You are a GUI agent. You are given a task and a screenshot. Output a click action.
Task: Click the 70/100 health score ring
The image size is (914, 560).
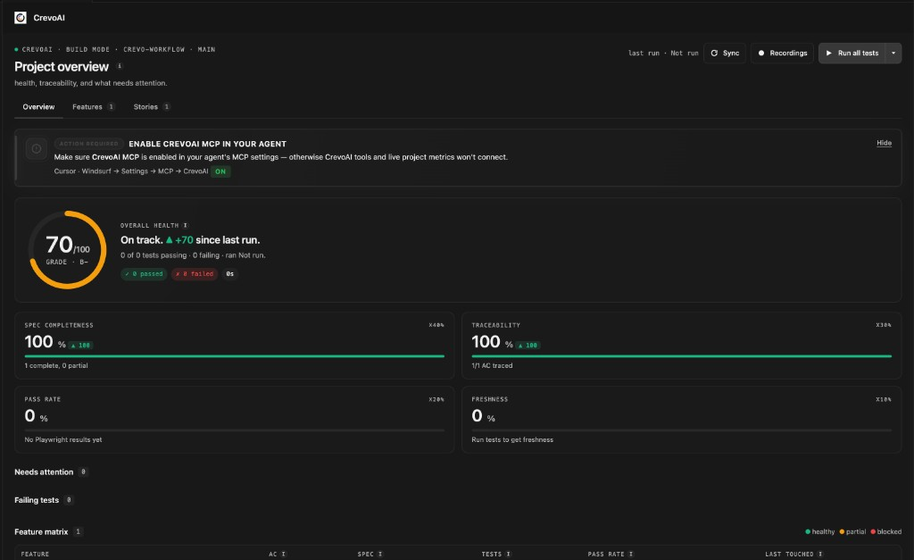68,250
